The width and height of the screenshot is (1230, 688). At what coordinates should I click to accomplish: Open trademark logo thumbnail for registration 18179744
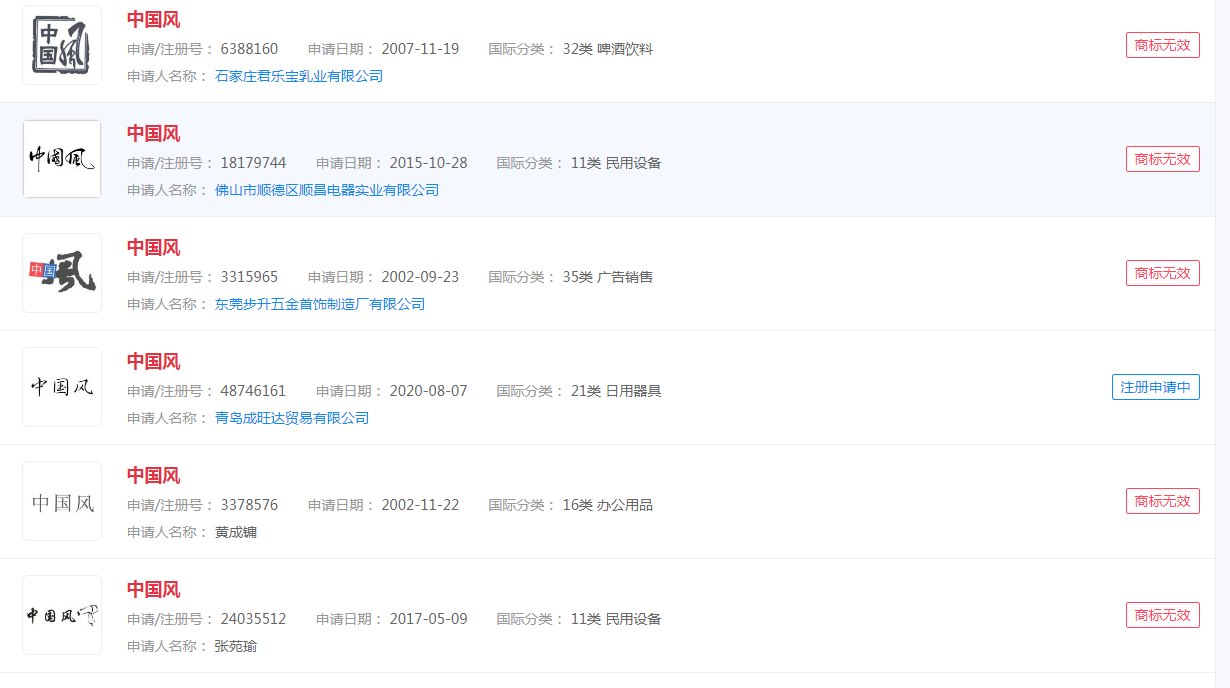pyautogui.click(x=62, y=159)
